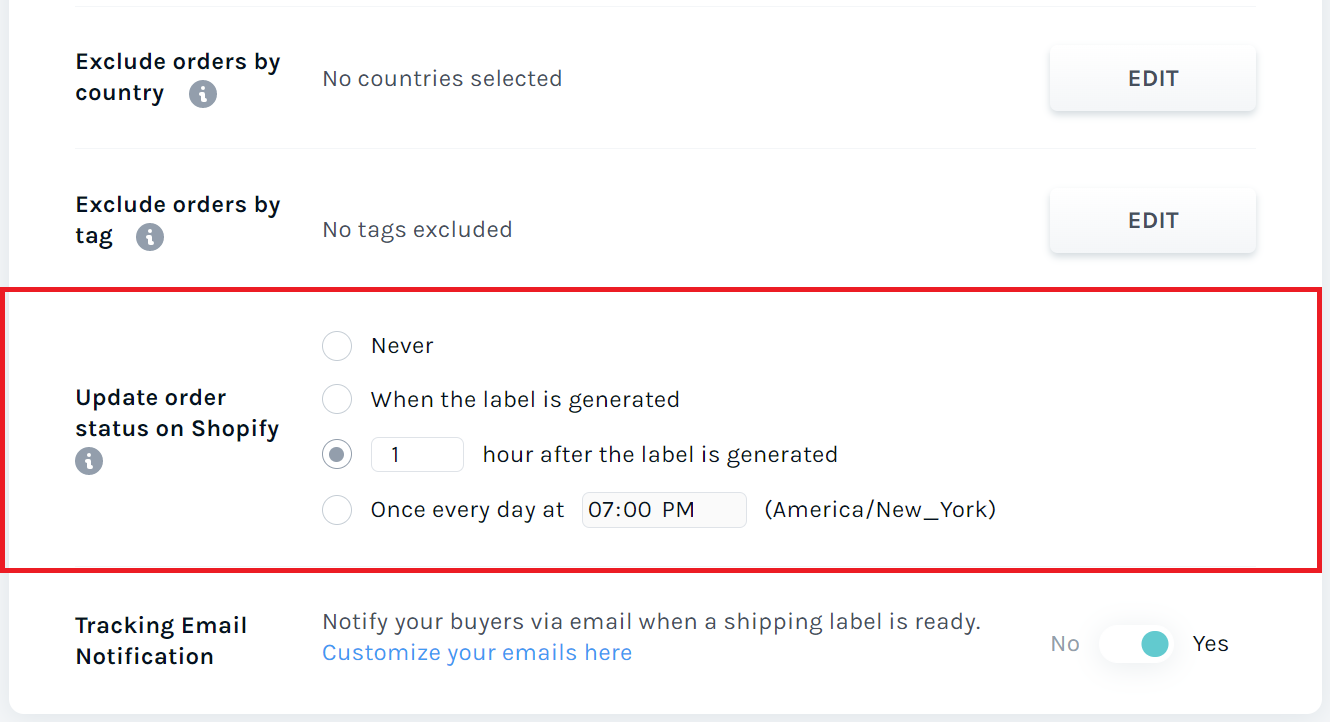Focus the hours number input field
Image resolution: width=1330 pixels, height=722 pixels.
pos(417,455)
